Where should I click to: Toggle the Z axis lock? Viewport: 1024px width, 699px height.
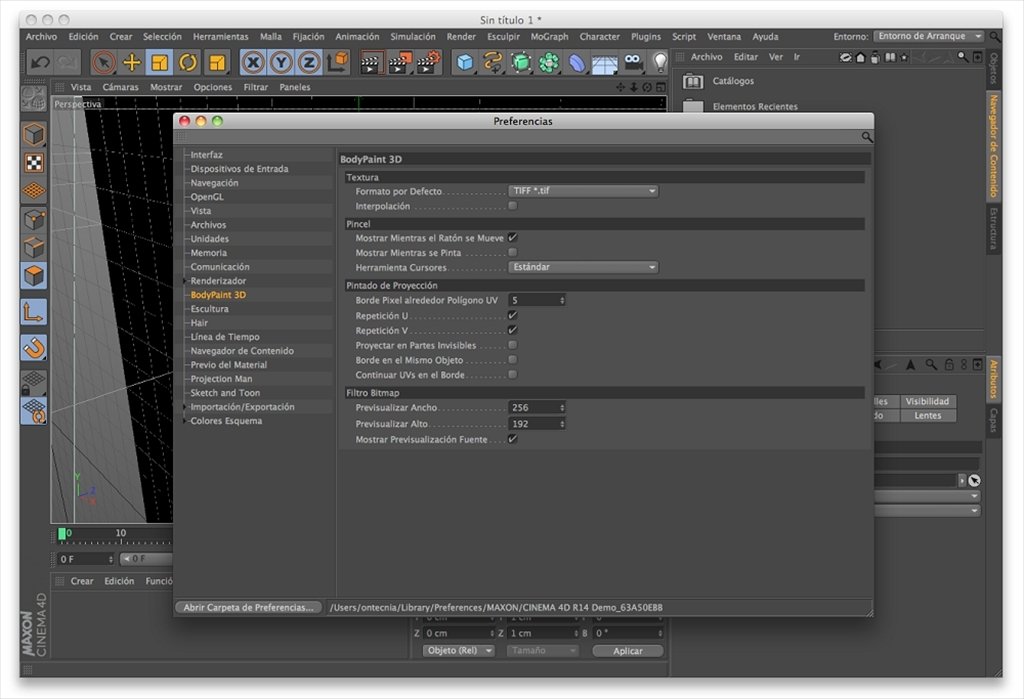coord(308,63)
